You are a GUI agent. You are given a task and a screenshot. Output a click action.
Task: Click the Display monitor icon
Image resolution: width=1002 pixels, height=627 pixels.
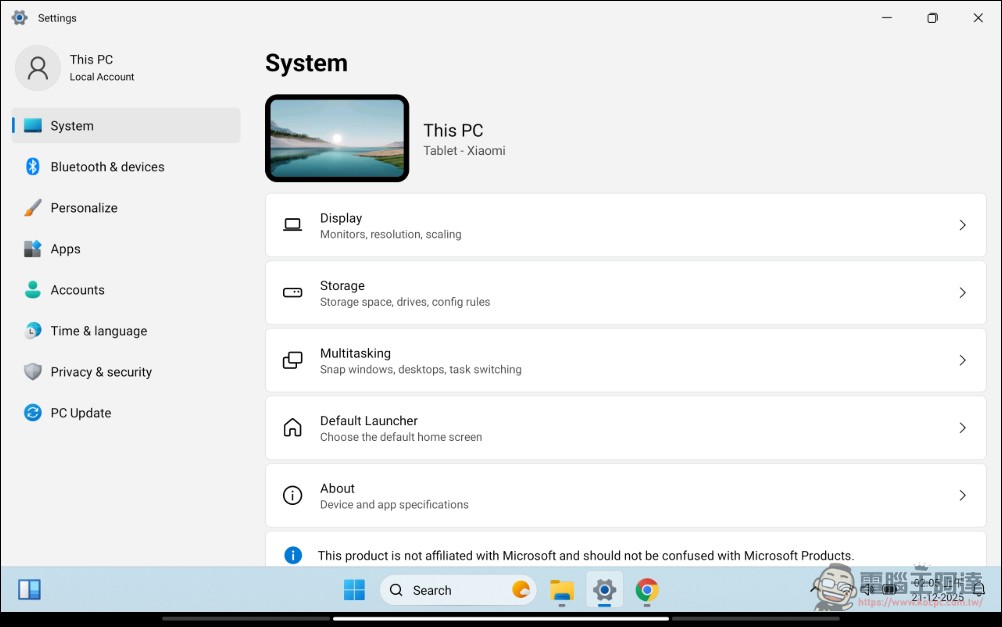click(293, 225)
